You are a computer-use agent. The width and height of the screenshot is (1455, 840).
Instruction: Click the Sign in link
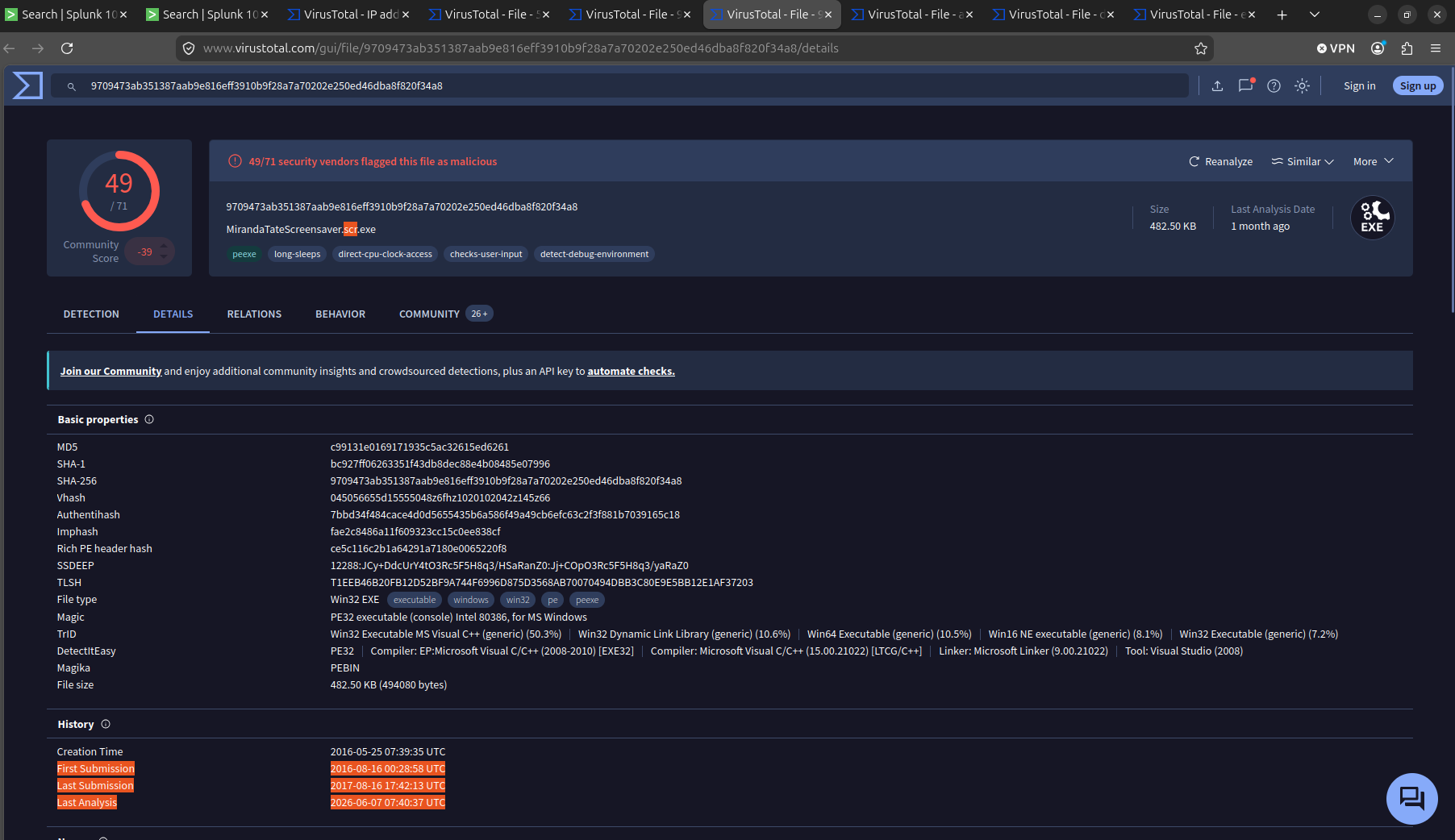(x=1359, y=85)
